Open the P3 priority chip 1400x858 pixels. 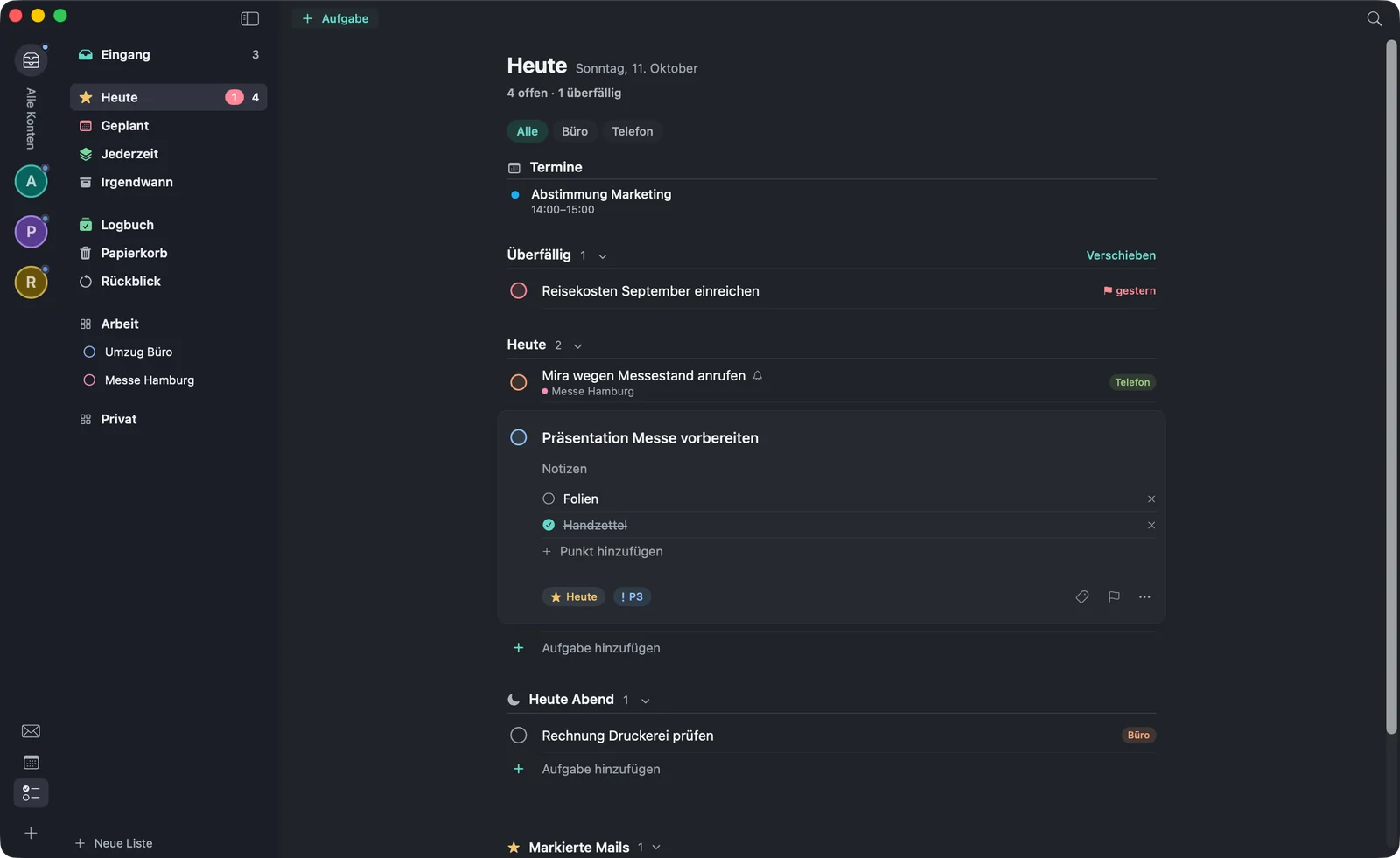(632, 596)
